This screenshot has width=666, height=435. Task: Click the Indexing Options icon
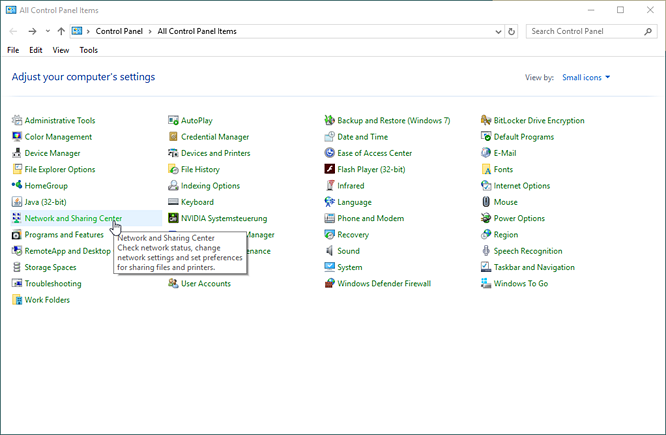[x=173, y=186]
